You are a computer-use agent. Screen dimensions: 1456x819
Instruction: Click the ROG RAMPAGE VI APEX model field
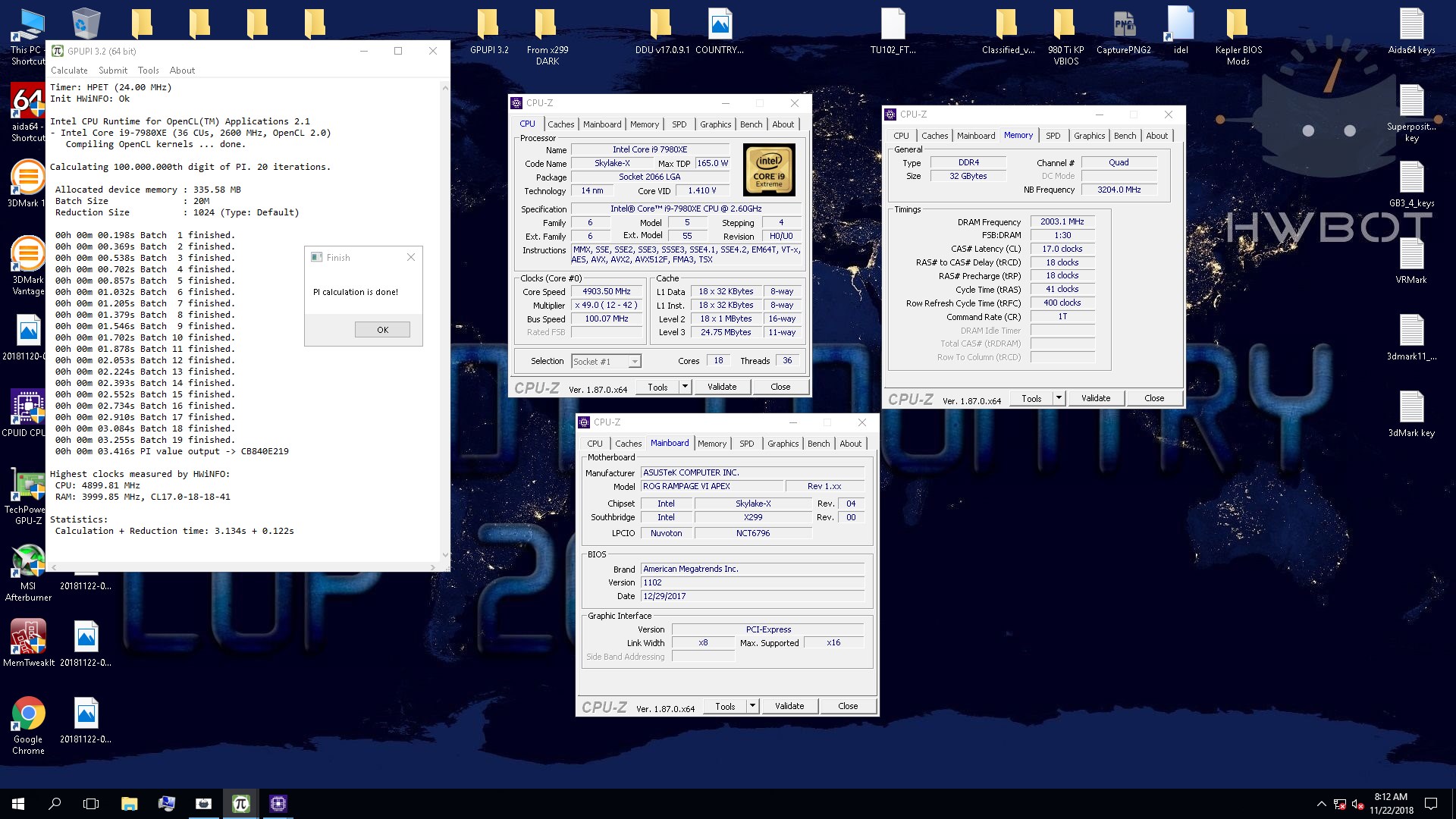point(711,487)
